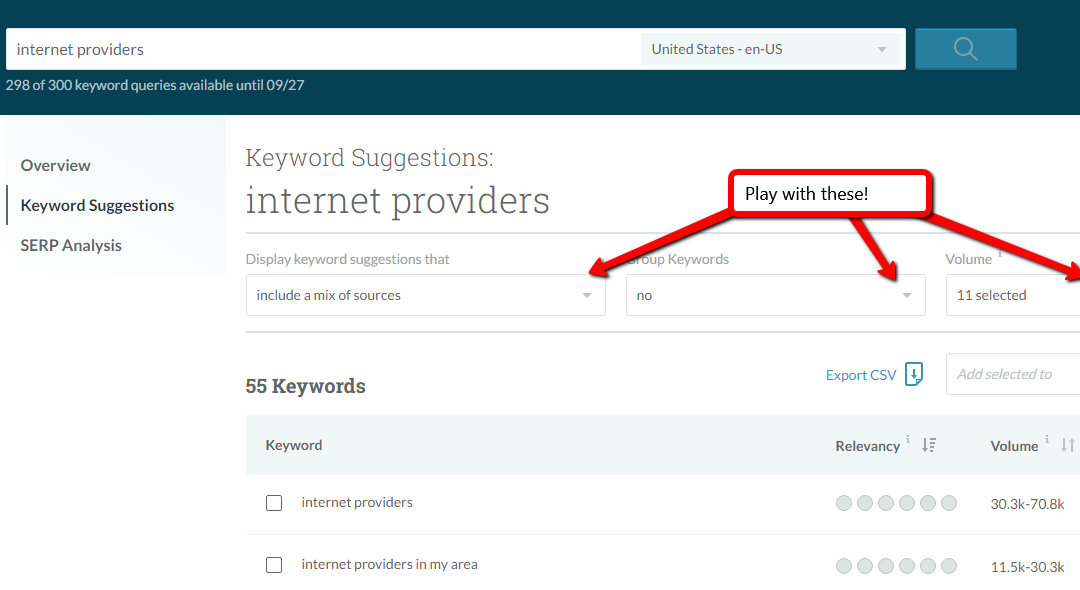Image resolution: width=1080 pixels, height=590 pixels.
Task: Click the Volume column sort arrows
Action: click(x=1068, y=445)
